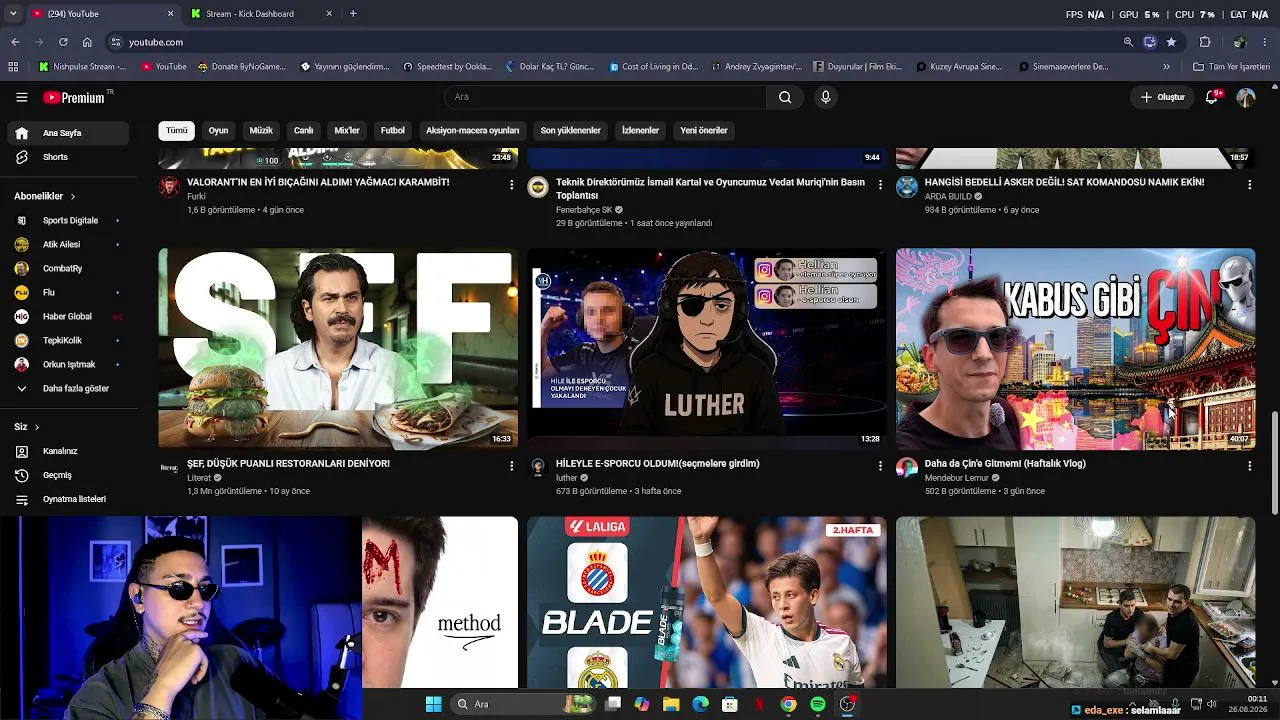The width and height of the screenshot is (1280, 720).
Task: Open the Literat channel avatar
Action: [169, 468]
